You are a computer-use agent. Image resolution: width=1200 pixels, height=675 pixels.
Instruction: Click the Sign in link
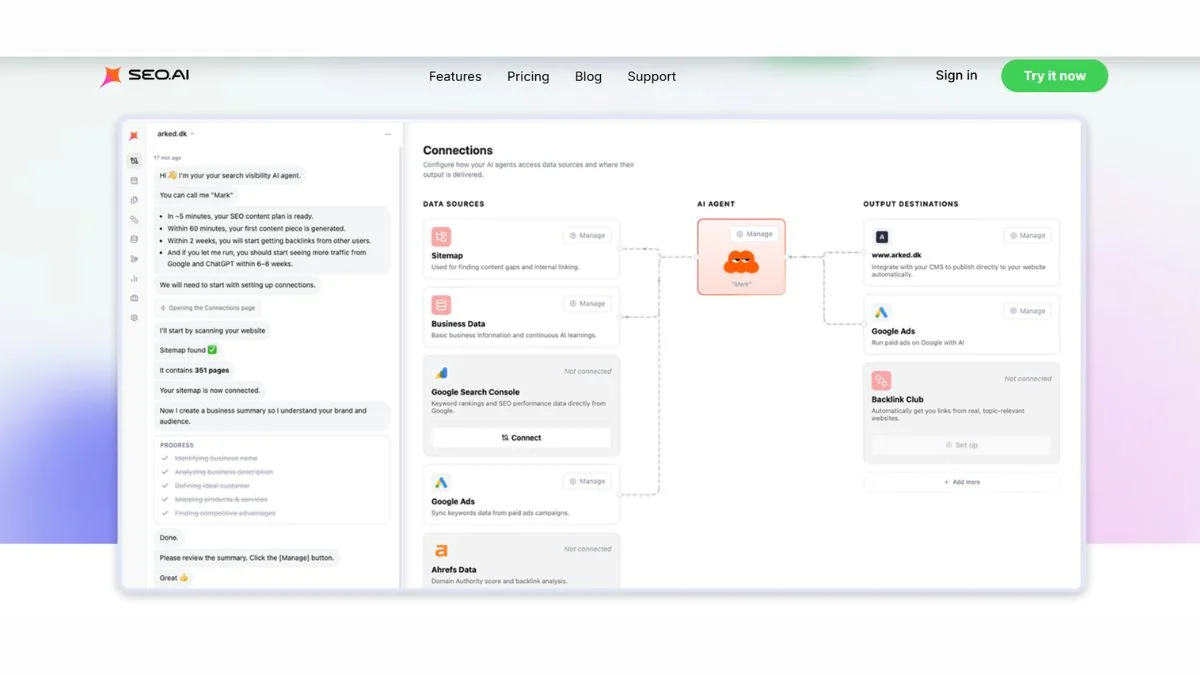[x=956, y=75]
